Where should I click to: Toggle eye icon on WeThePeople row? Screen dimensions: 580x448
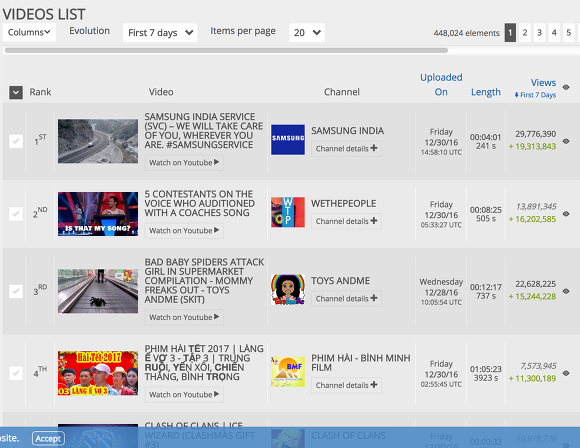[566, 214]
